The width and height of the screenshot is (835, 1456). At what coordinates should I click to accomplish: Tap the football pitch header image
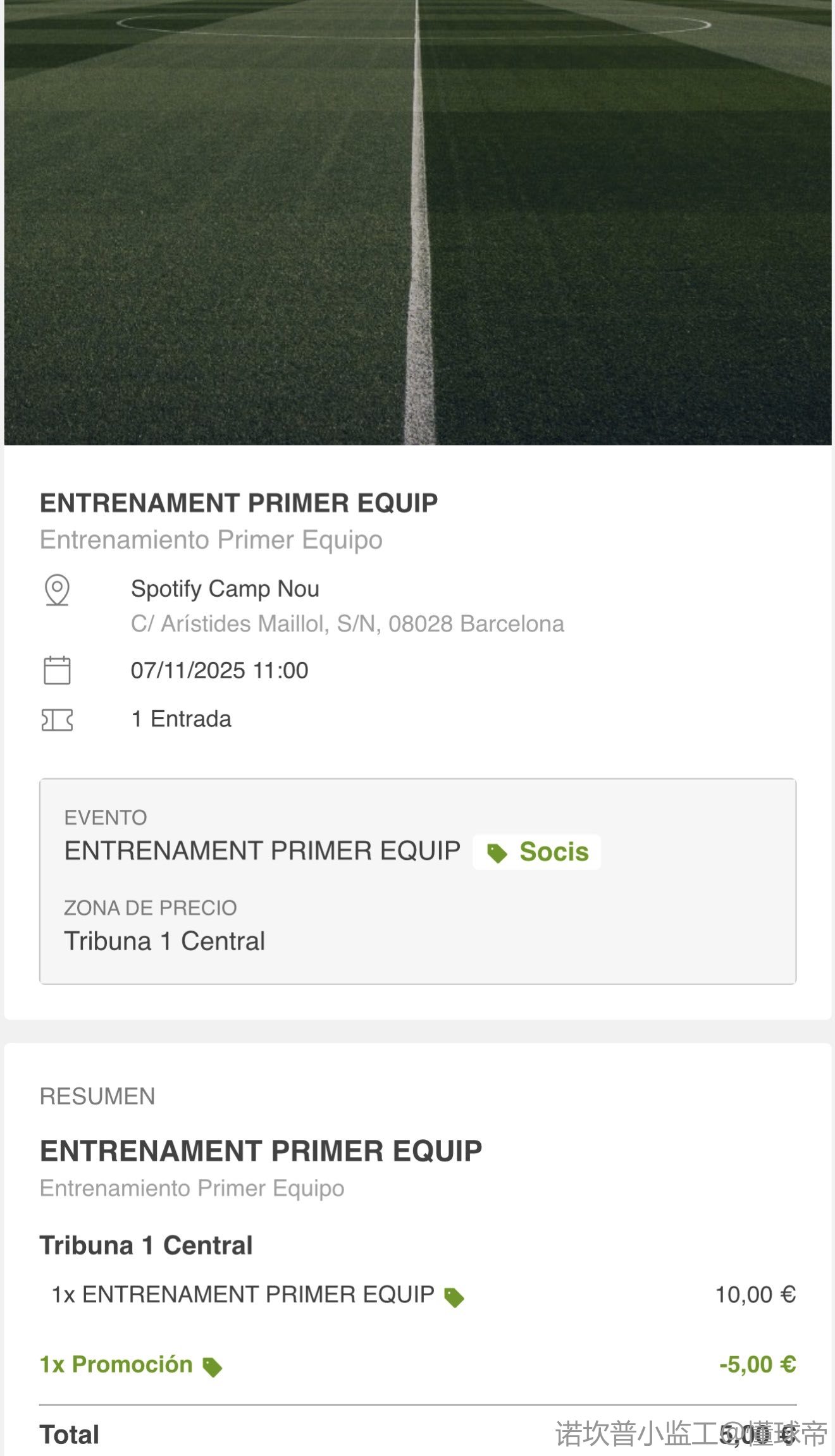pyautogui.click(x=417, y=221)
